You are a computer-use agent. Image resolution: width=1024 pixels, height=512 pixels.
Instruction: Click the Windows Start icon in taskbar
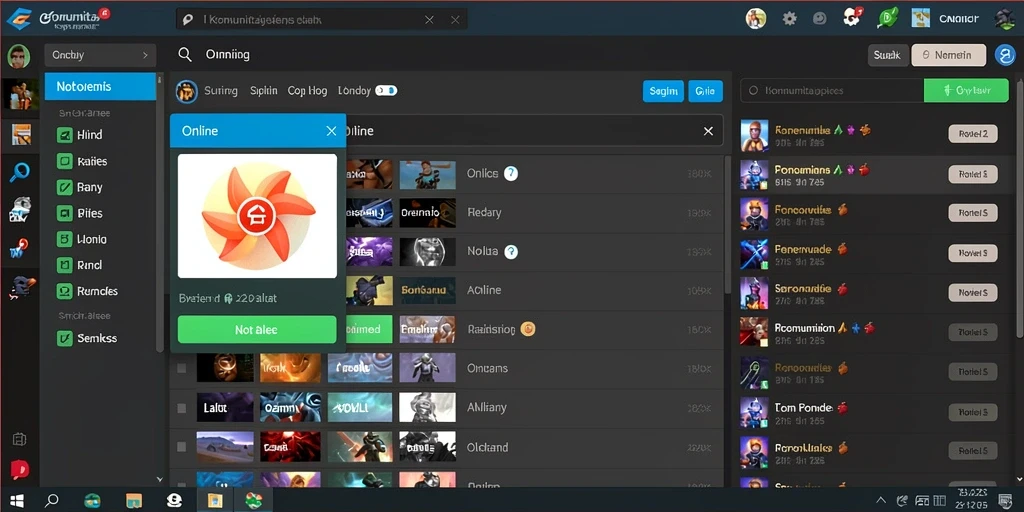(x=17, y=500)
